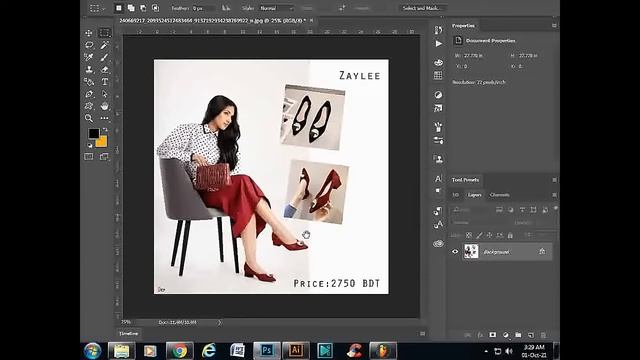Viewport: 640px width, 360px height.
Task: Click the Background layer thumbnail
Action: click(x=471, y=251)
